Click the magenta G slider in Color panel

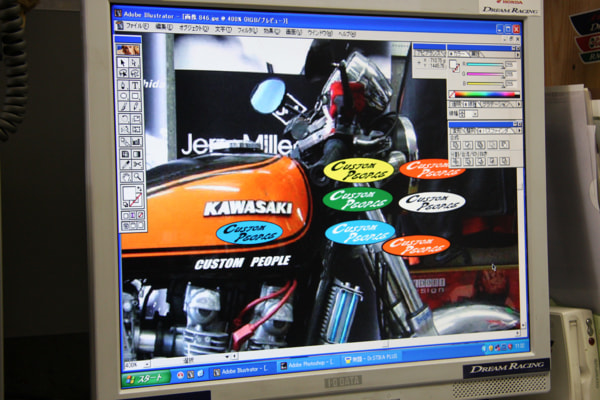[x=485, y=74]
